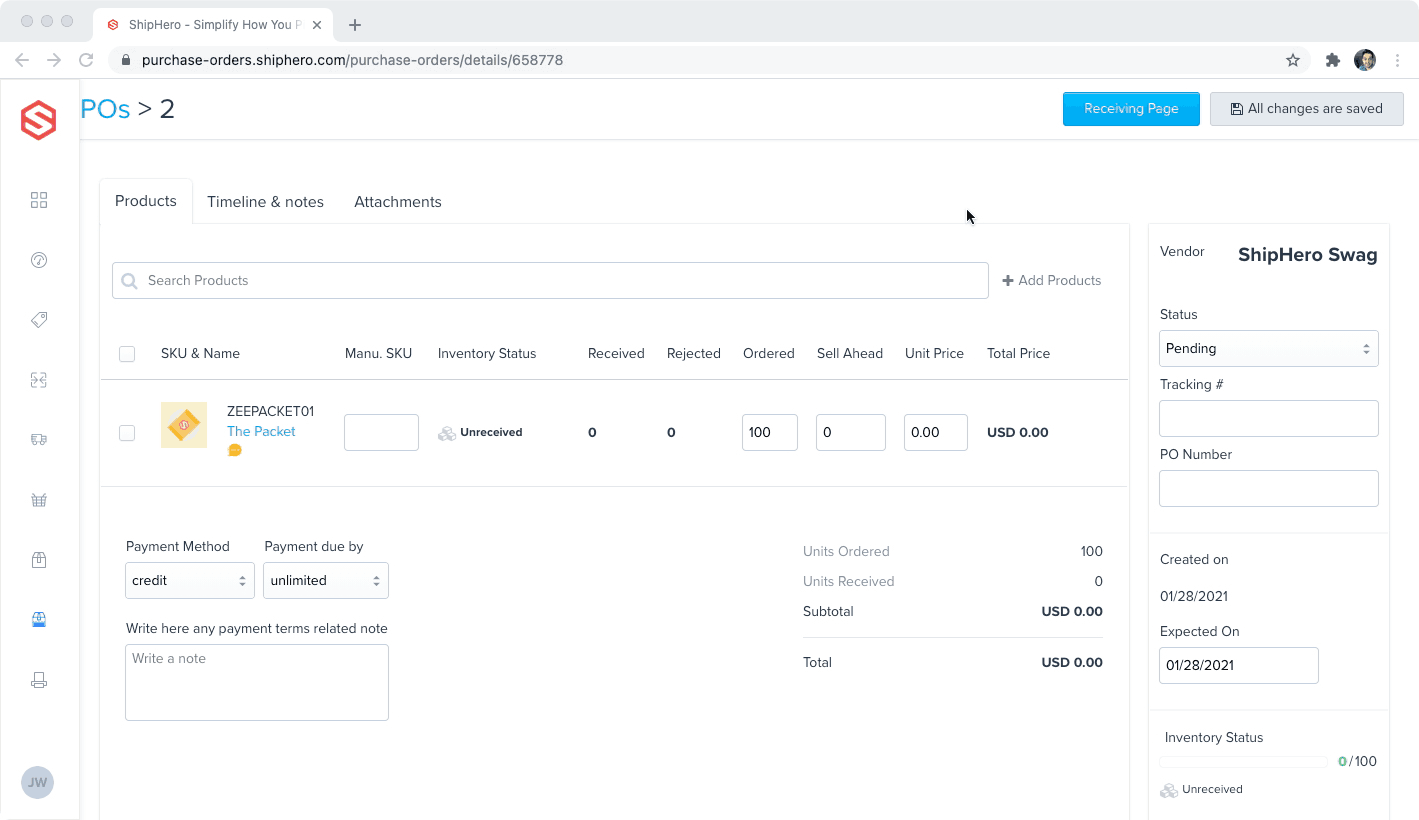Click the Search Products field

click(550, 281)
